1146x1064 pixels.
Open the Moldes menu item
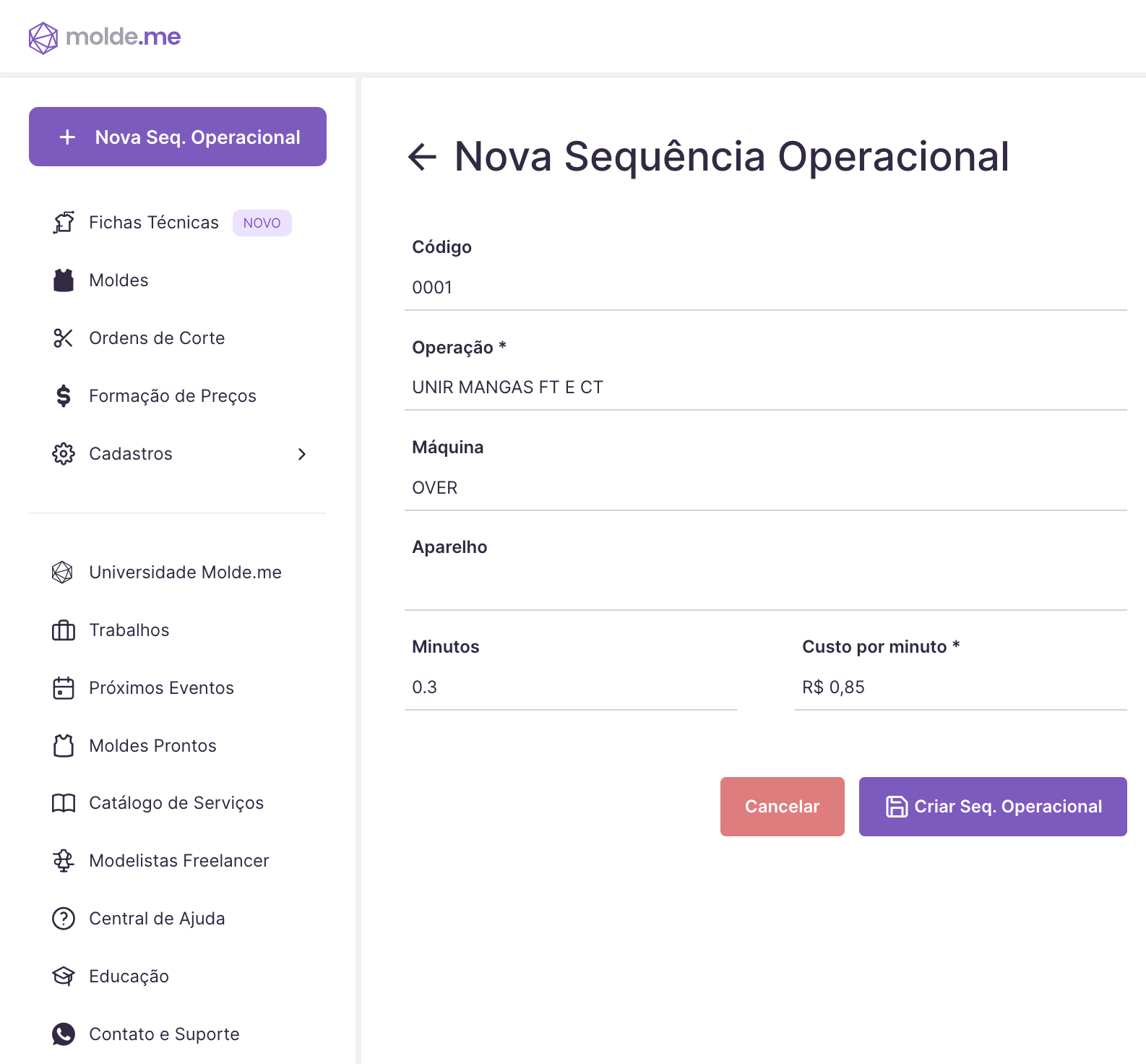tap(178, 280)
